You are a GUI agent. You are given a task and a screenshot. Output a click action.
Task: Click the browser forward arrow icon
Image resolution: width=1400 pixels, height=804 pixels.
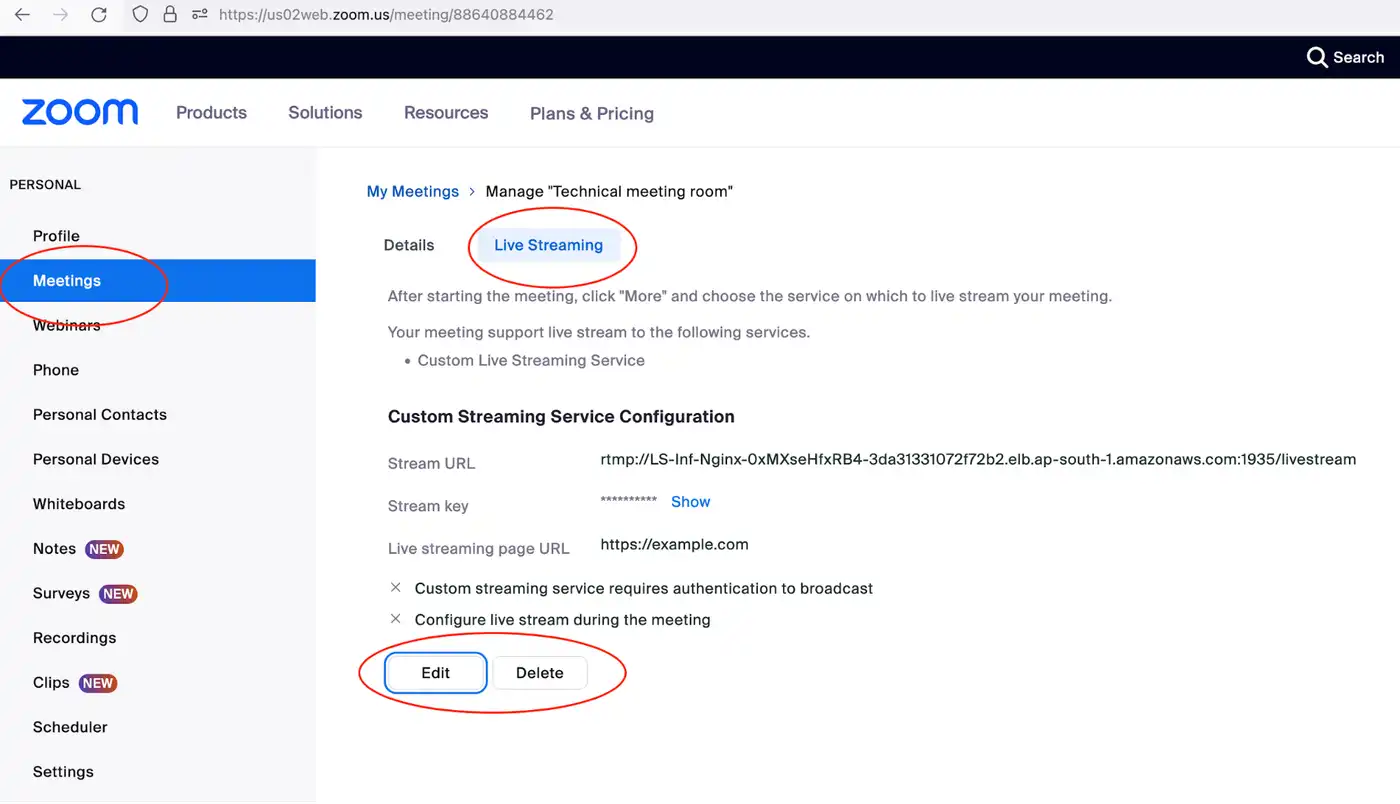coord(60,15)
